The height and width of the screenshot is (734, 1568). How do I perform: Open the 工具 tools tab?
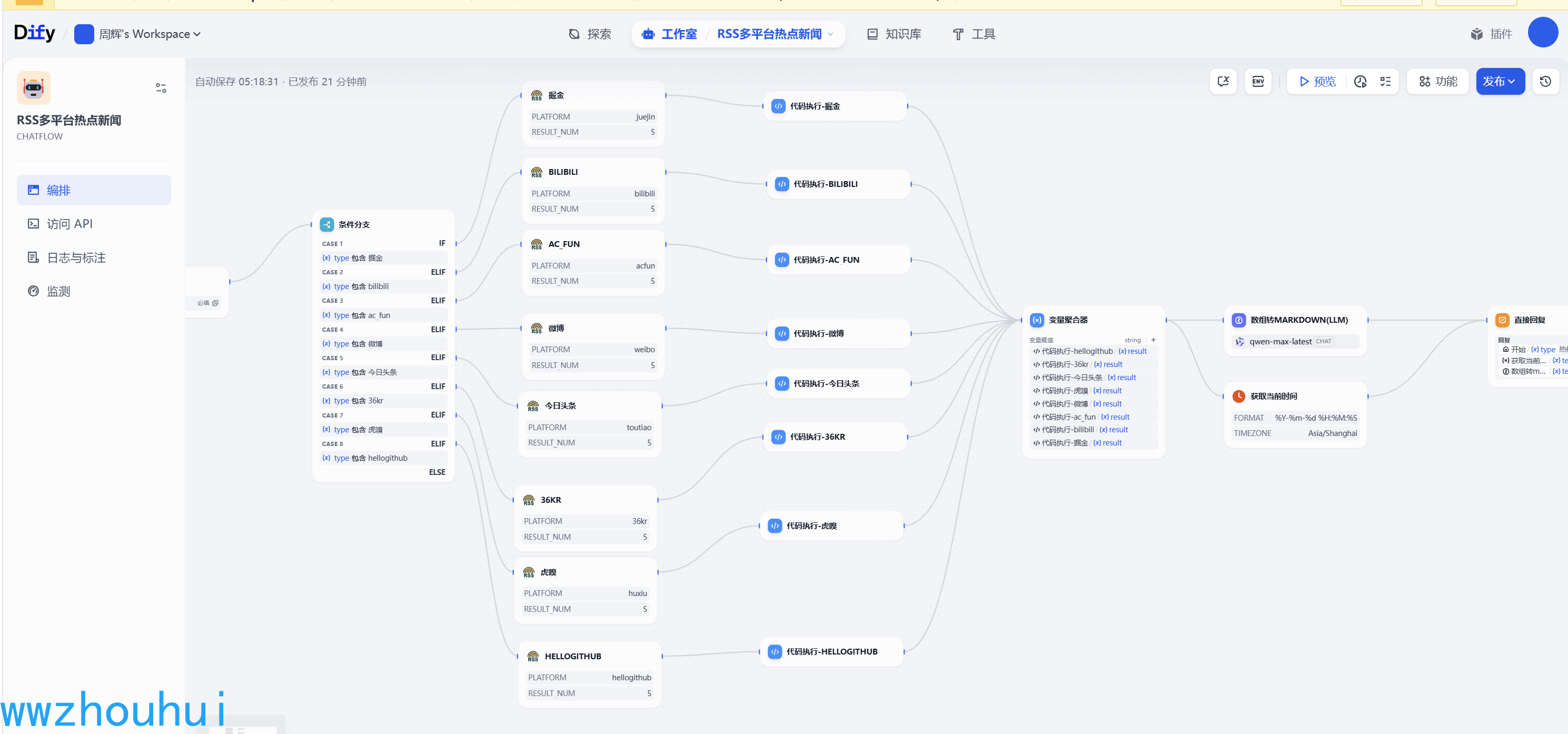point(974,34)
